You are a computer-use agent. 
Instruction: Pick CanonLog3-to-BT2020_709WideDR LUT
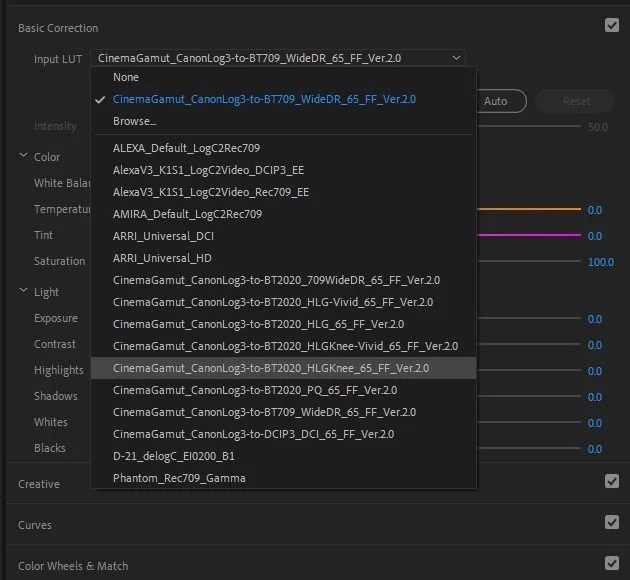284,280
